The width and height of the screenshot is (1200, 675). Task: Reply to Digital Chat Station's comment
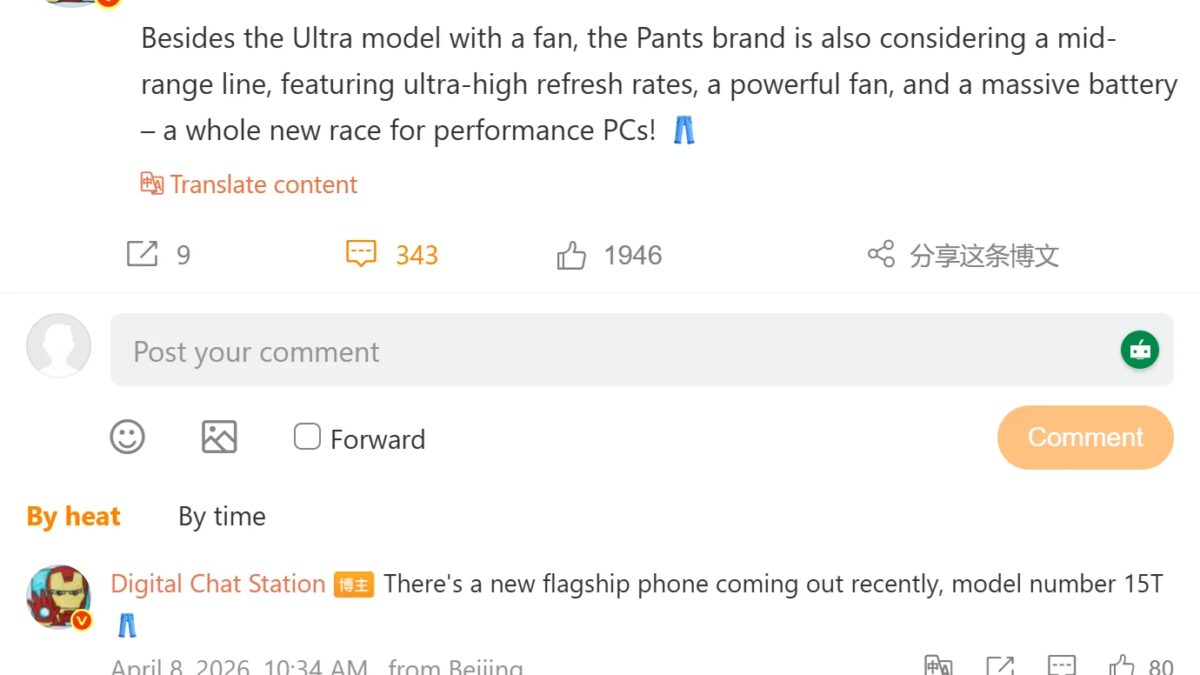(1061, 665)
